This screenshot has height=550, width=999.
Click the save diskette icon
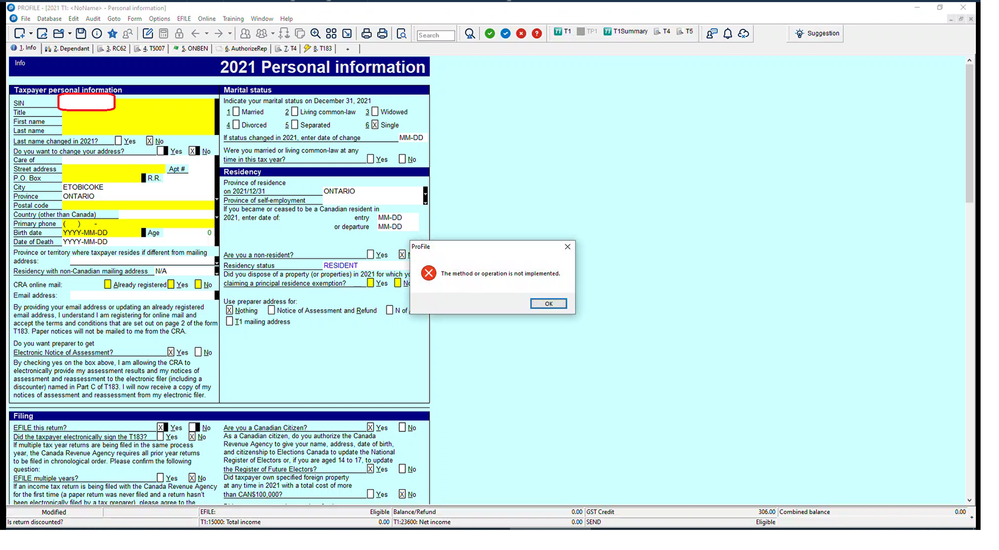tap(81, 34)
